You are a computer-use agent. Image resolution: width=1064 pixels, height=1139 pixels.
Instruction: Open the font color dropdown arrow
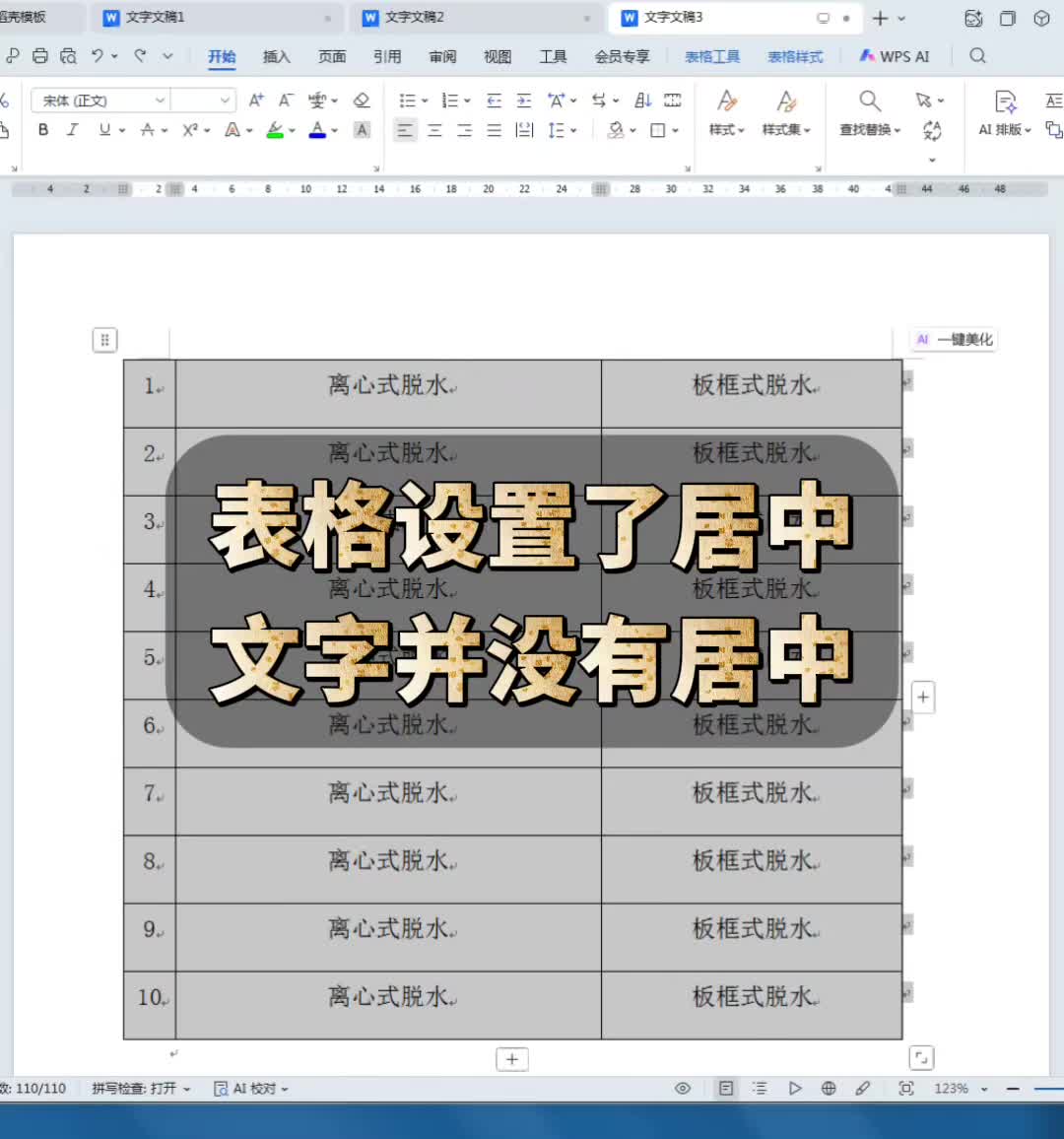[x=334, y=129]
